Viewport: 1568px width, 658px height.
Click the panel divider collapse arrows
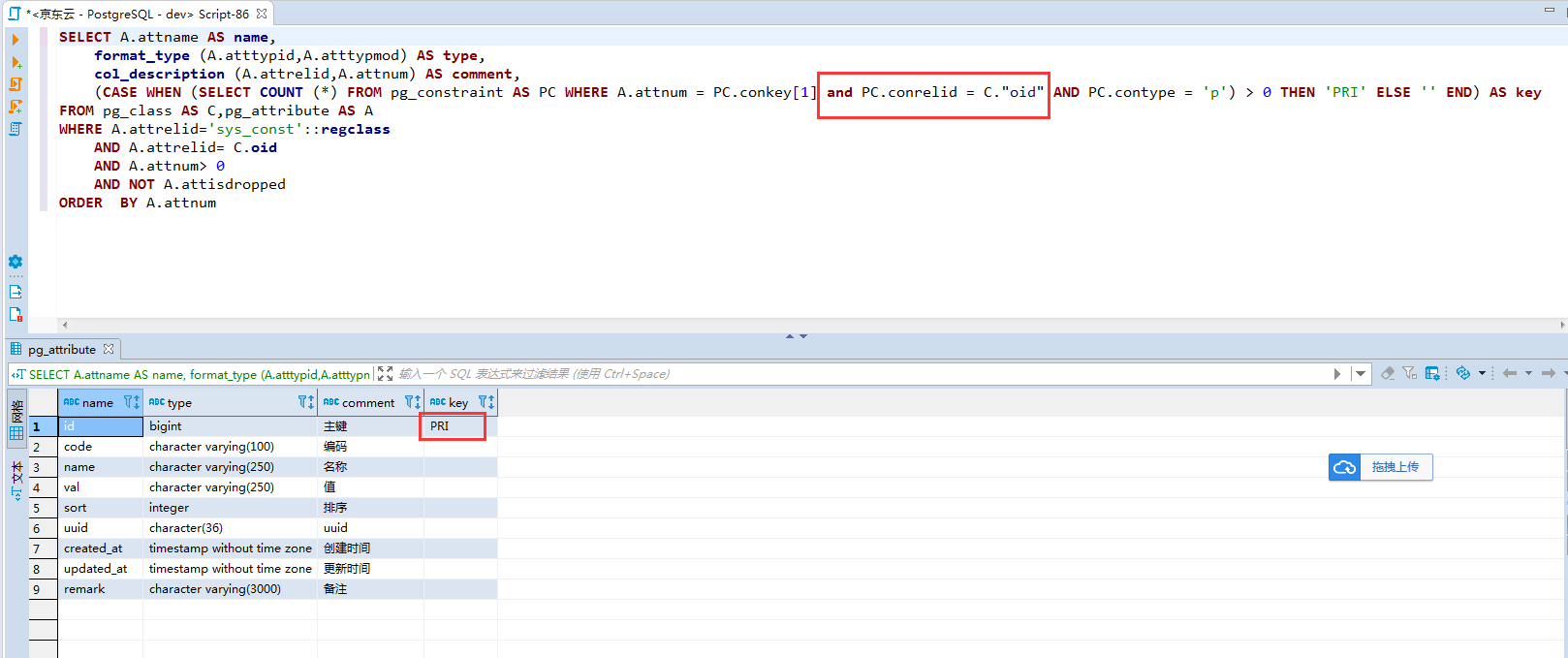[x=797, y=336]
